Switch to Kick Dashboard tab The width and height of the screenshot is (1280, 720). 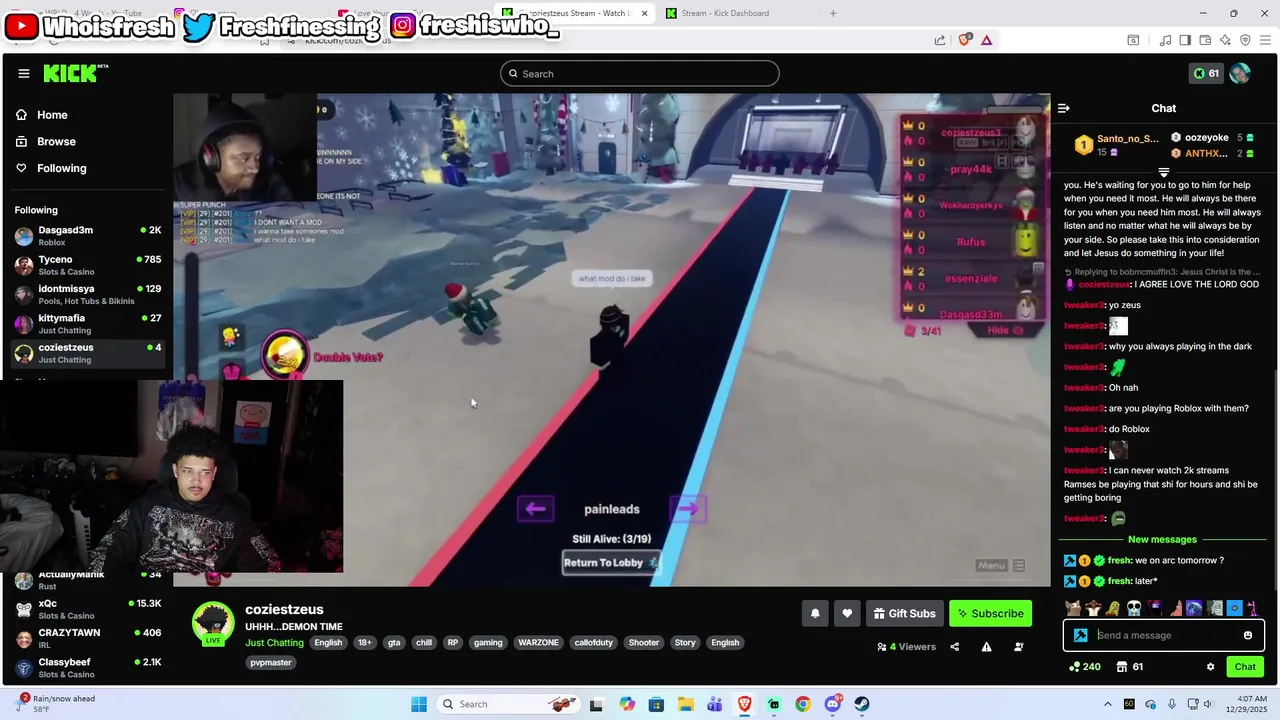tap(726, 13)
